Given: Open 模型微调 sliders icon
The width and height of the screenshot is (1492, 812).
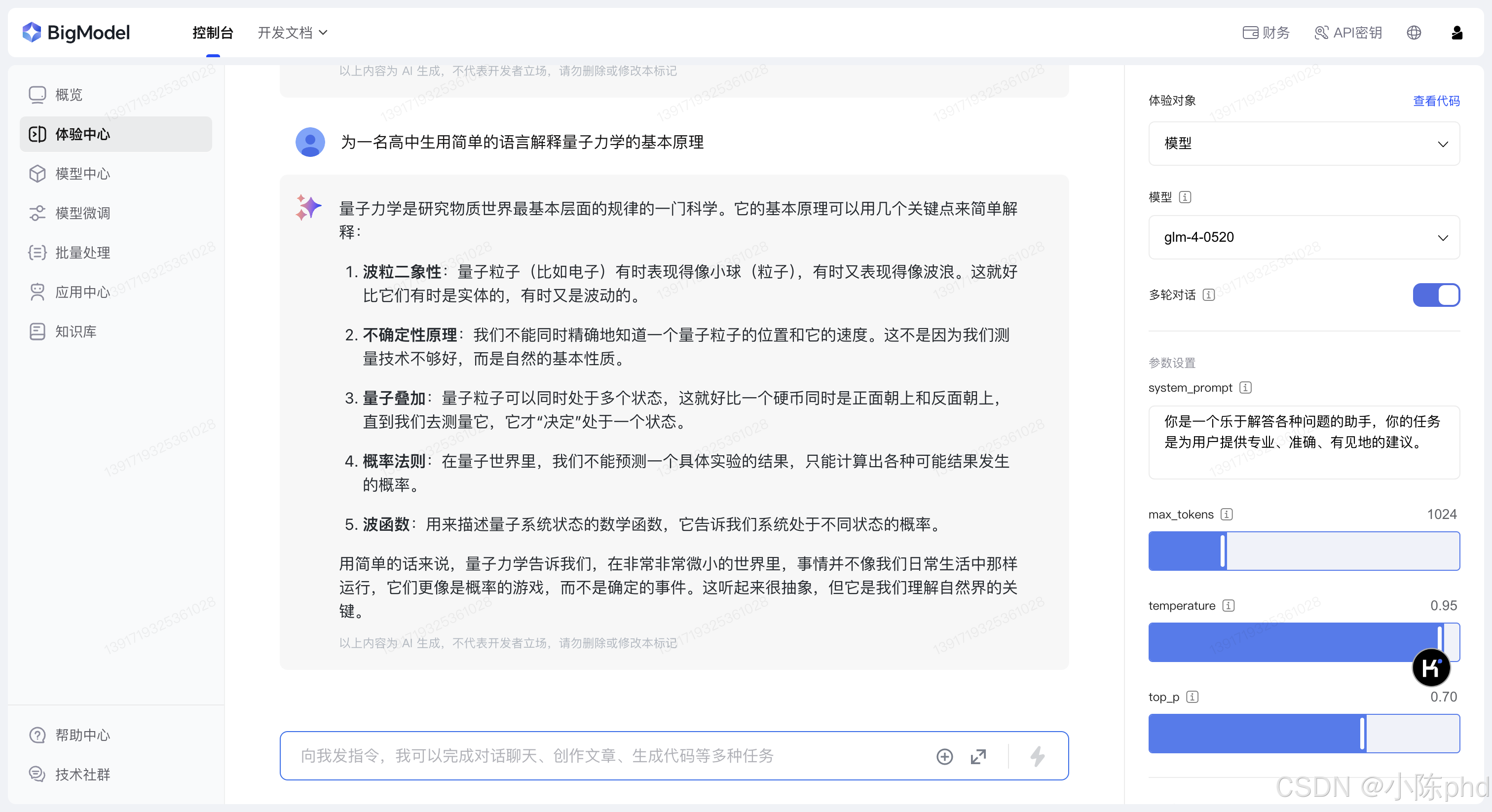Looking at the screenshot, I should tap(37, 213).
